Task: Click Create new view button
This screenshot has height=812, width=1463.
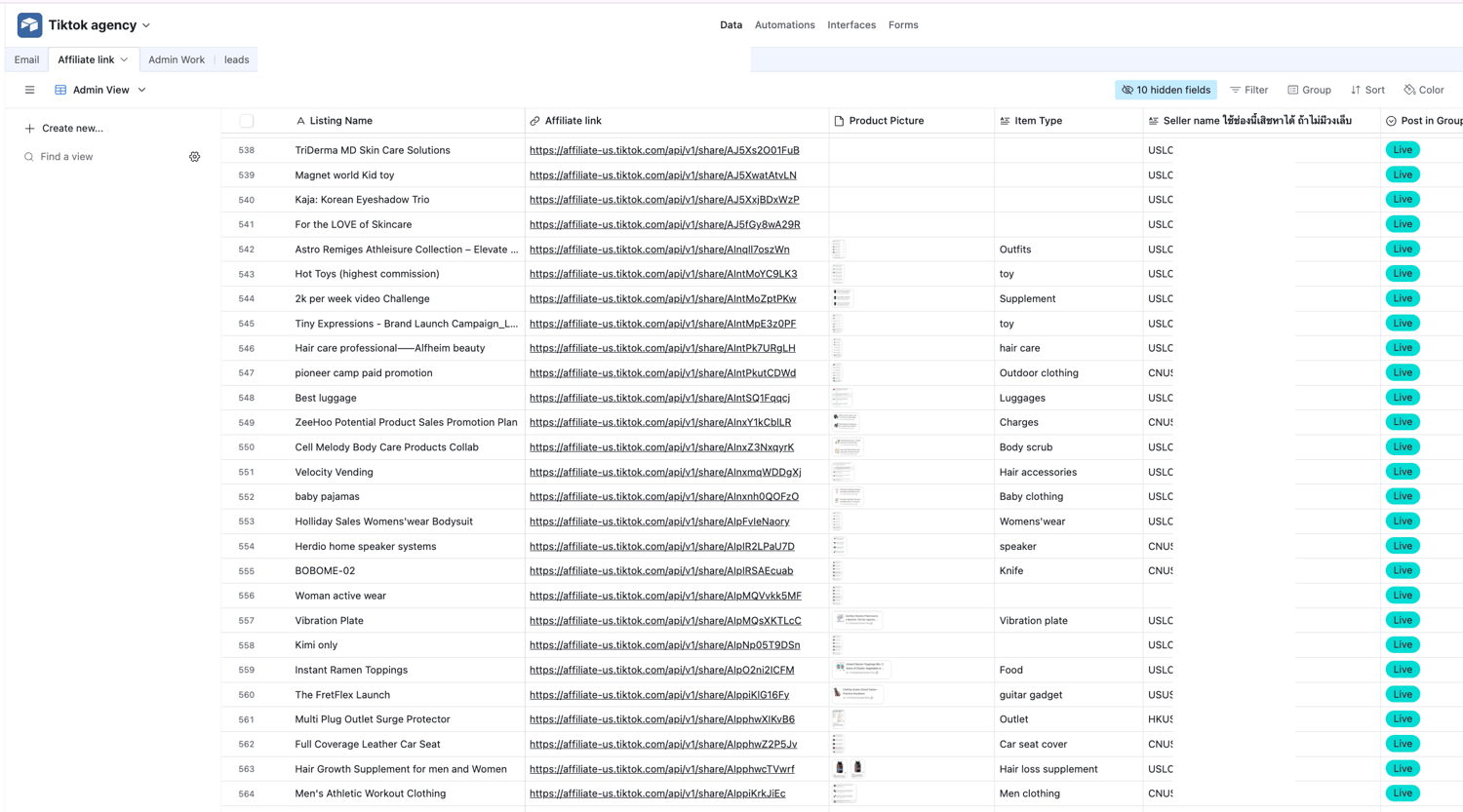Action: [x=64, y=129]
